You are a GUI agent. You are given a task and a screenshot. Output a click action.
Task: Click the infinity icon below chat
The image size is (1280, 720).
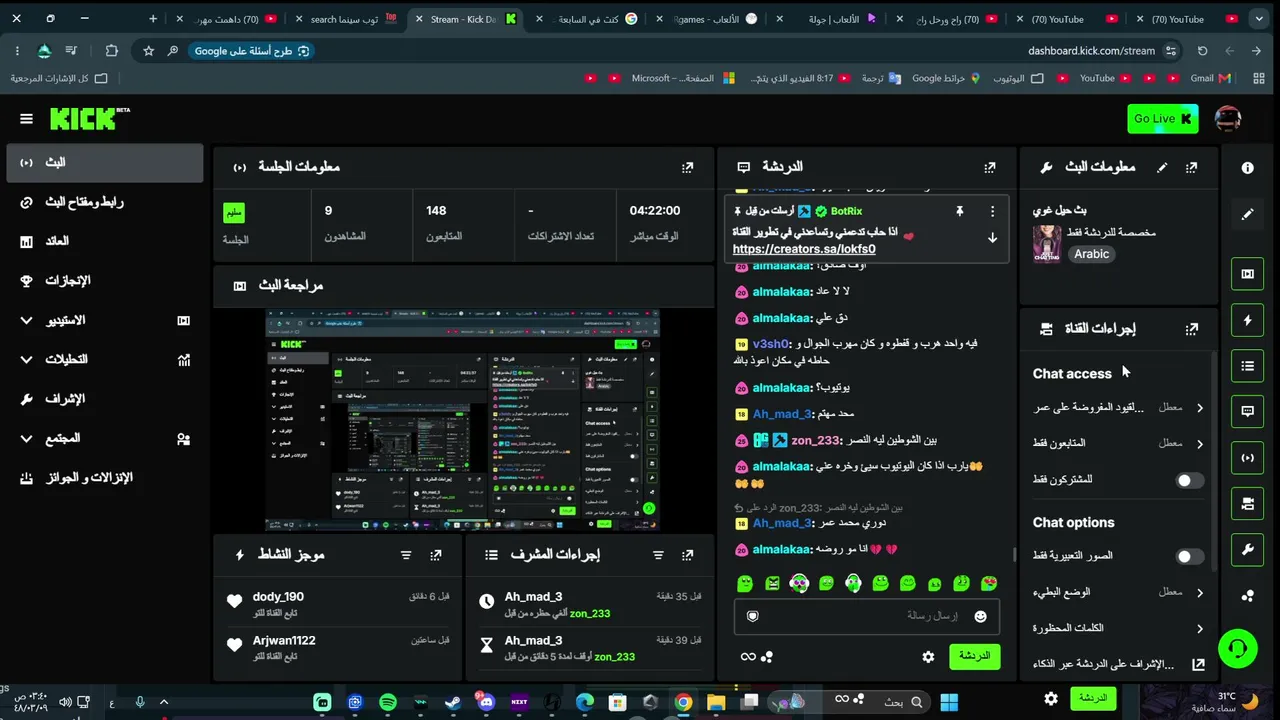point(747,657)
